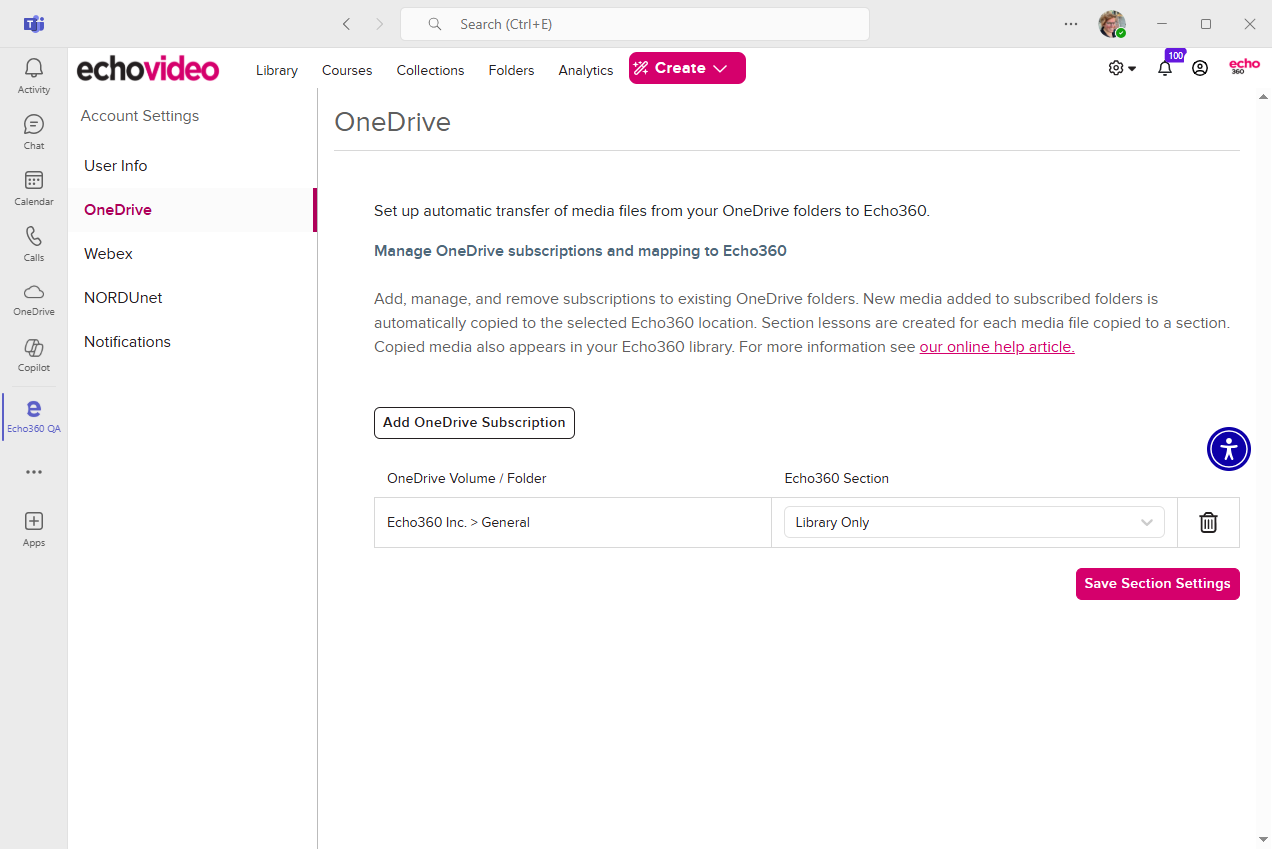
Task: Go back with the navigation arrow
Action: (x=346, y=24)
